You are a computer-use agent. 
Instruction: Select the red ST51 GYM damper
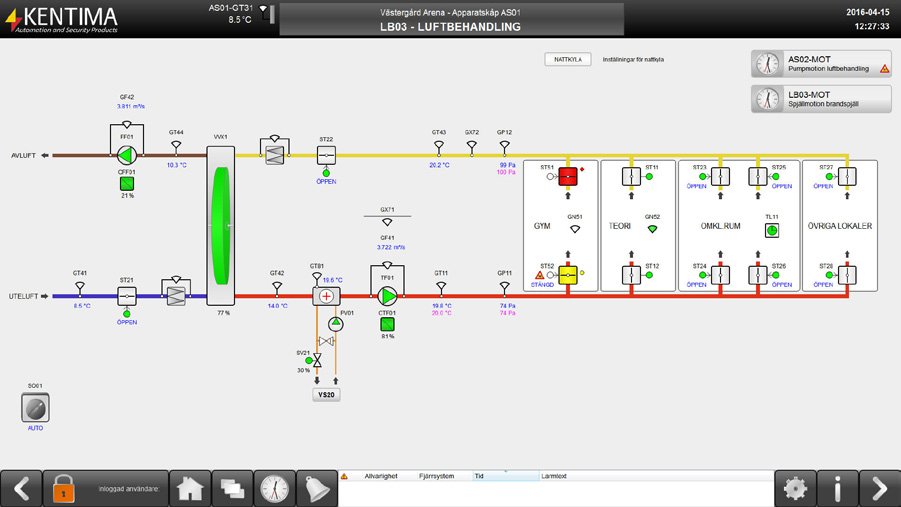(x=568, y=176)
